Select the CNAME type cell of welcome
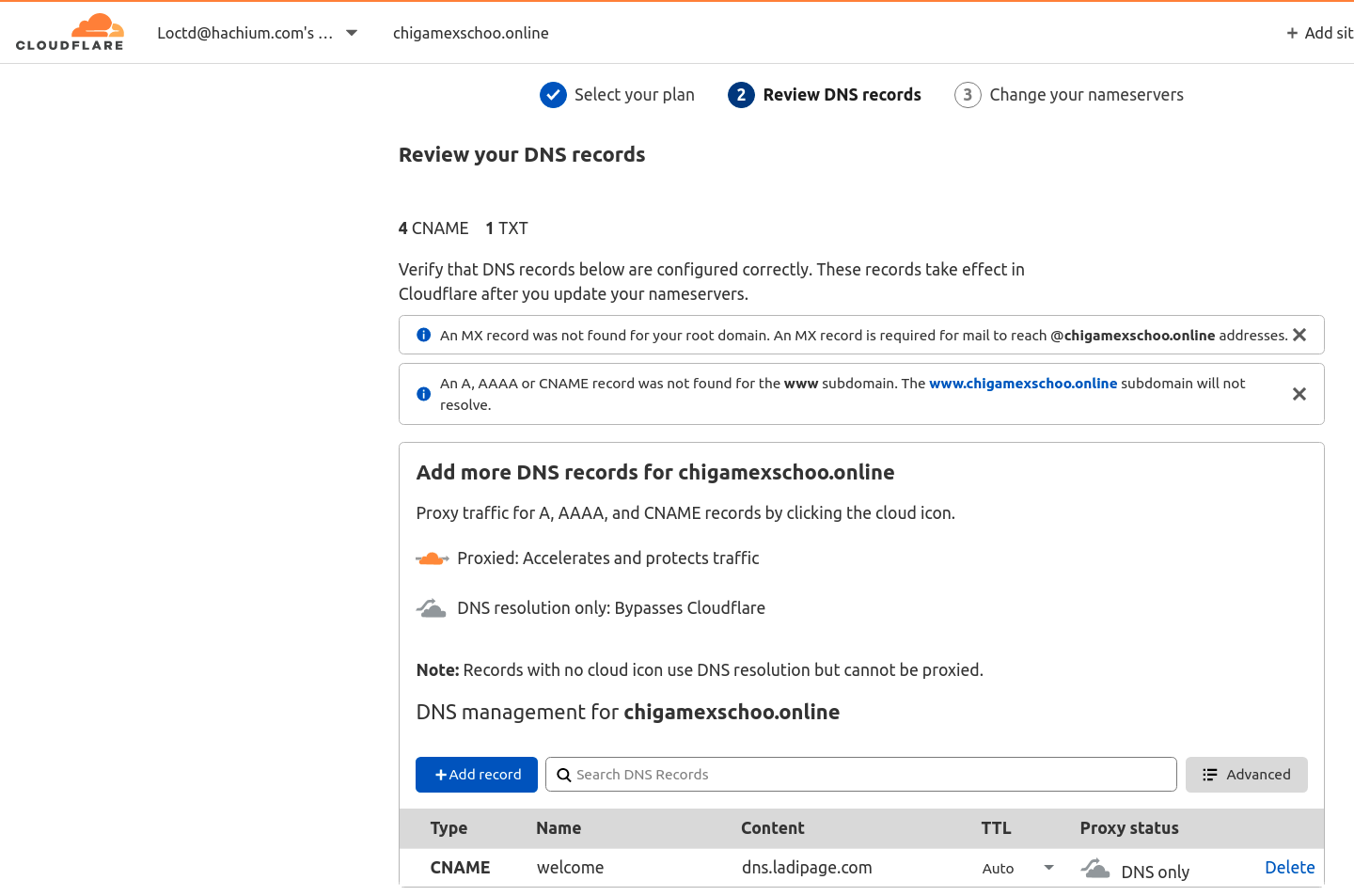The image size is (1354, 896). tap(460, 868)
